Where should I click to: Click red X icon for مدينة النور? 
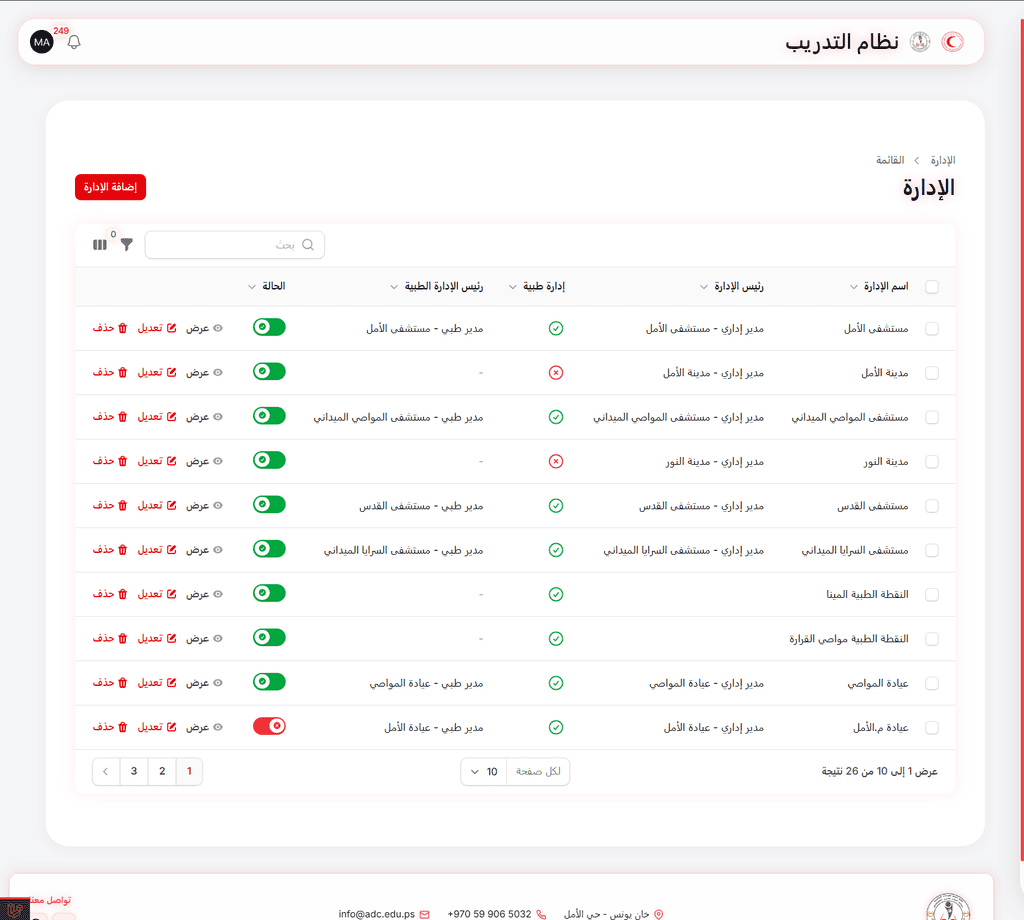coord(556,462)
